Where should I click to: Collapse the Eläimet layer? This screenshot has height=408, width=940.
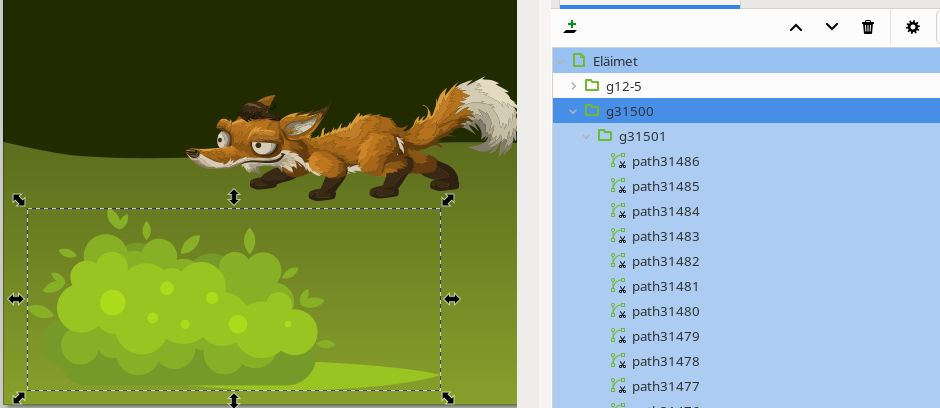click(560, 61)
